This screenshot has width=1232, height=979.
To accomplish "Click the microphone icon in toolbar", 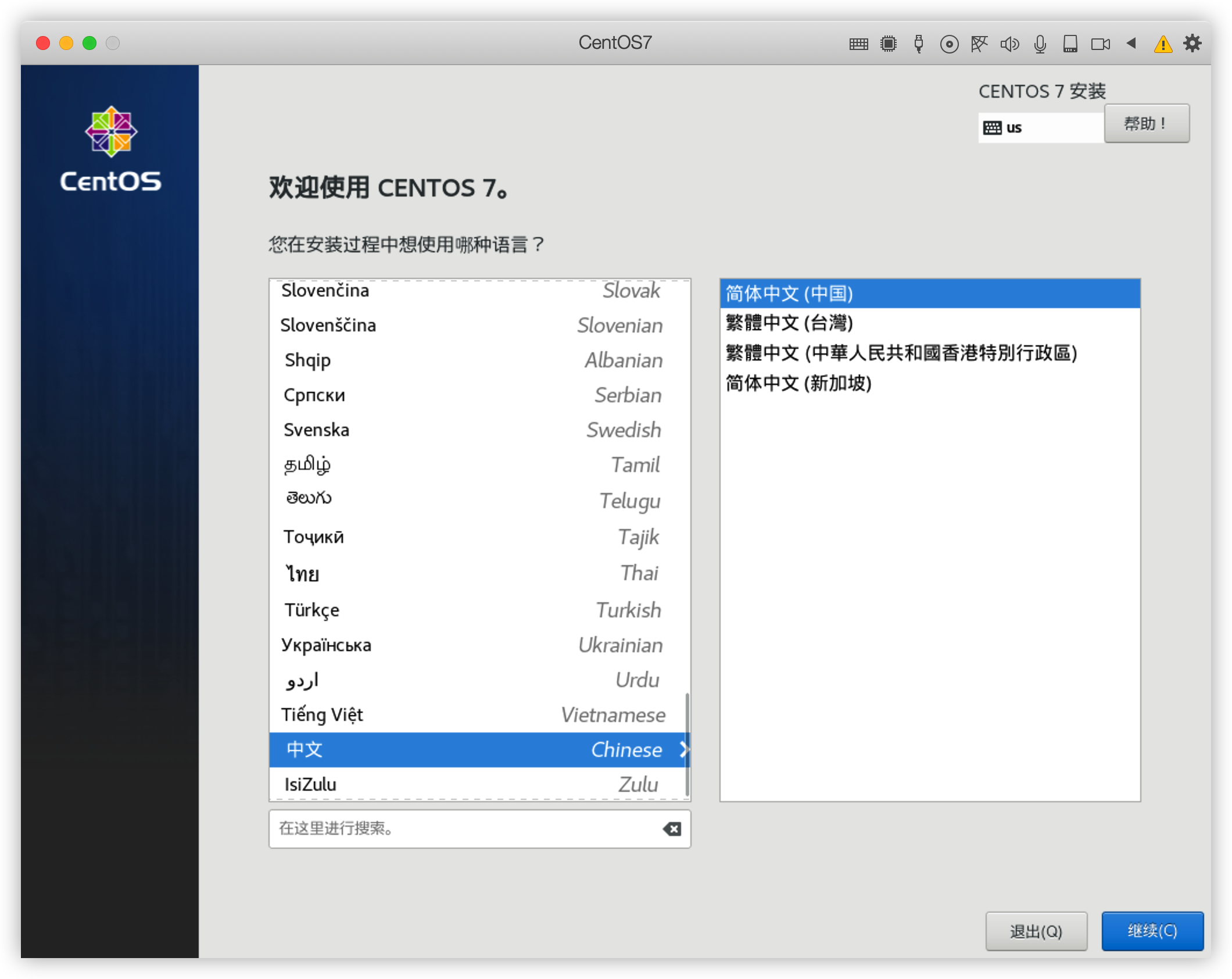I will click(1040, 44).
